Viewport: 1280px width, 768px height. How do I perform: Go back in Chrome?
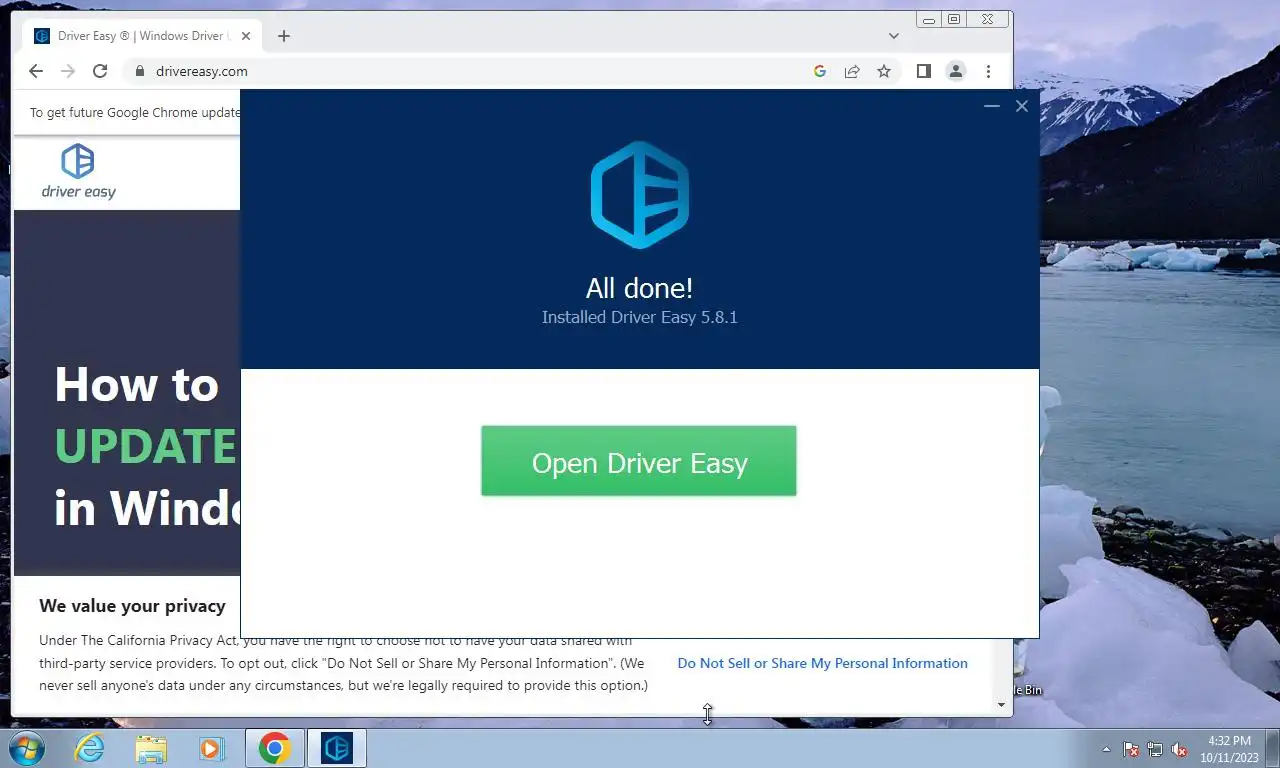coord(36,71)
